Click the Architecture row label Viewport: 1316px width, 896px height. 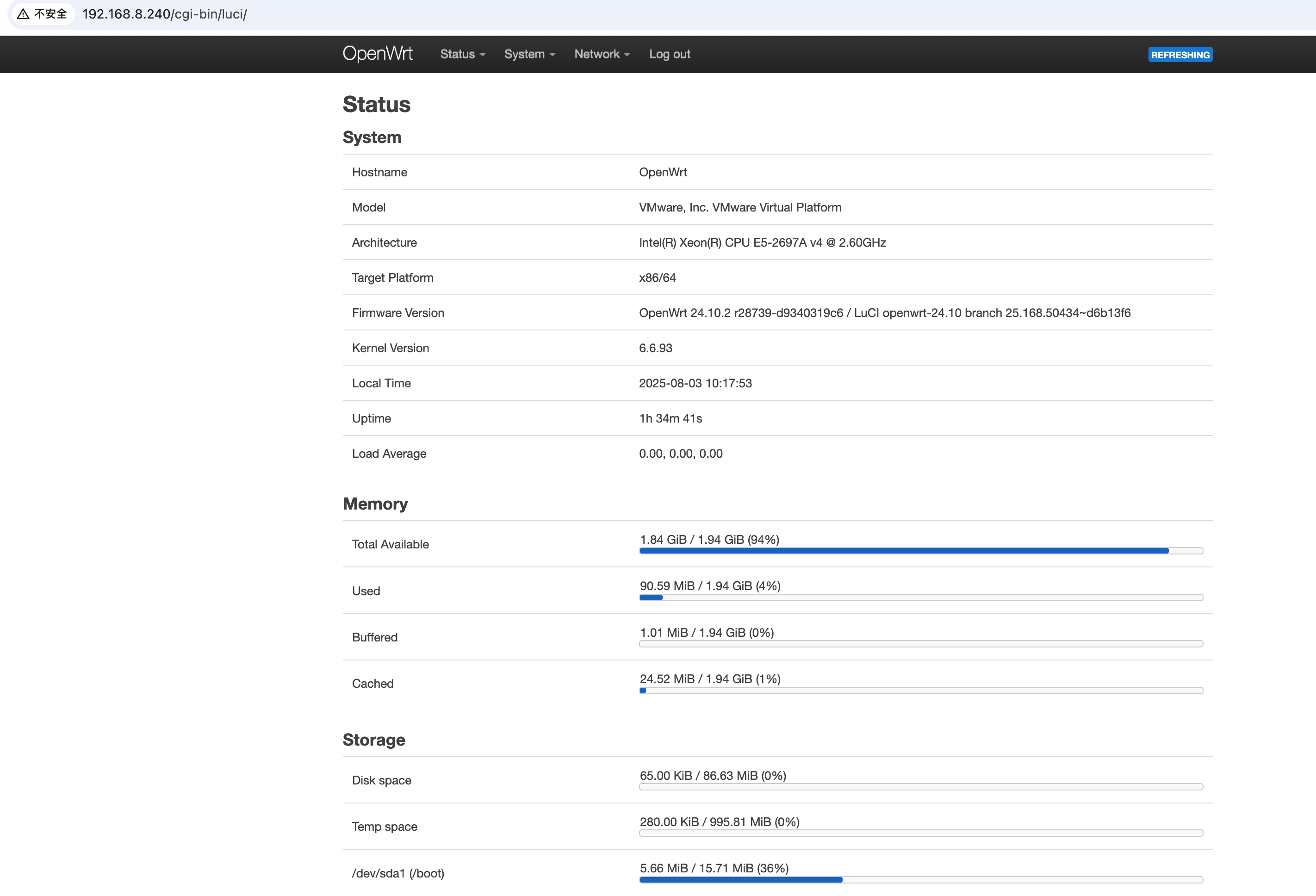tap(384, 243)
